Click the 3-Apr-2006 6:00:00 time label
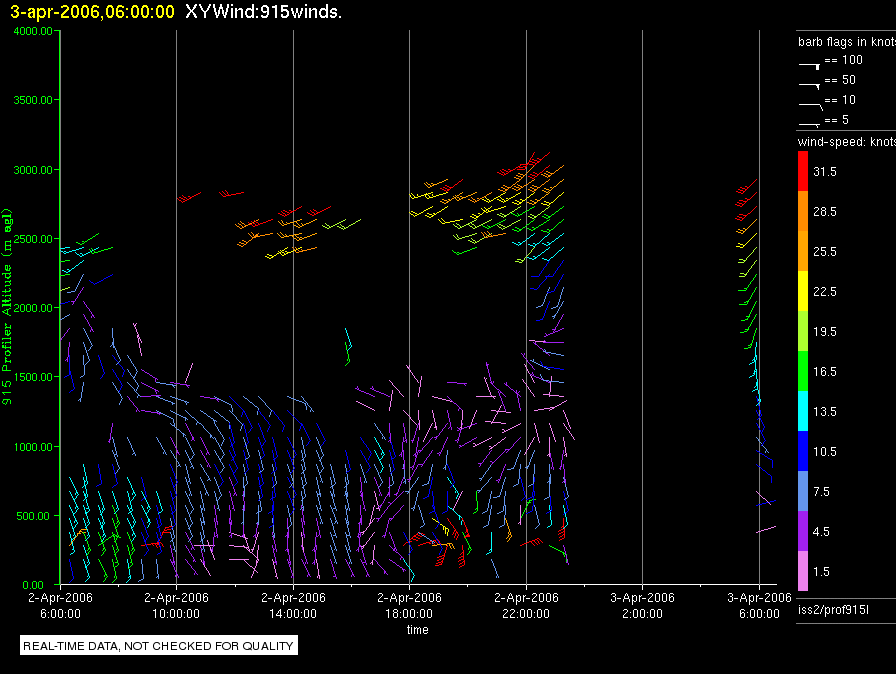The width and height of the screenshot is (896, 674). click(759, 605)
